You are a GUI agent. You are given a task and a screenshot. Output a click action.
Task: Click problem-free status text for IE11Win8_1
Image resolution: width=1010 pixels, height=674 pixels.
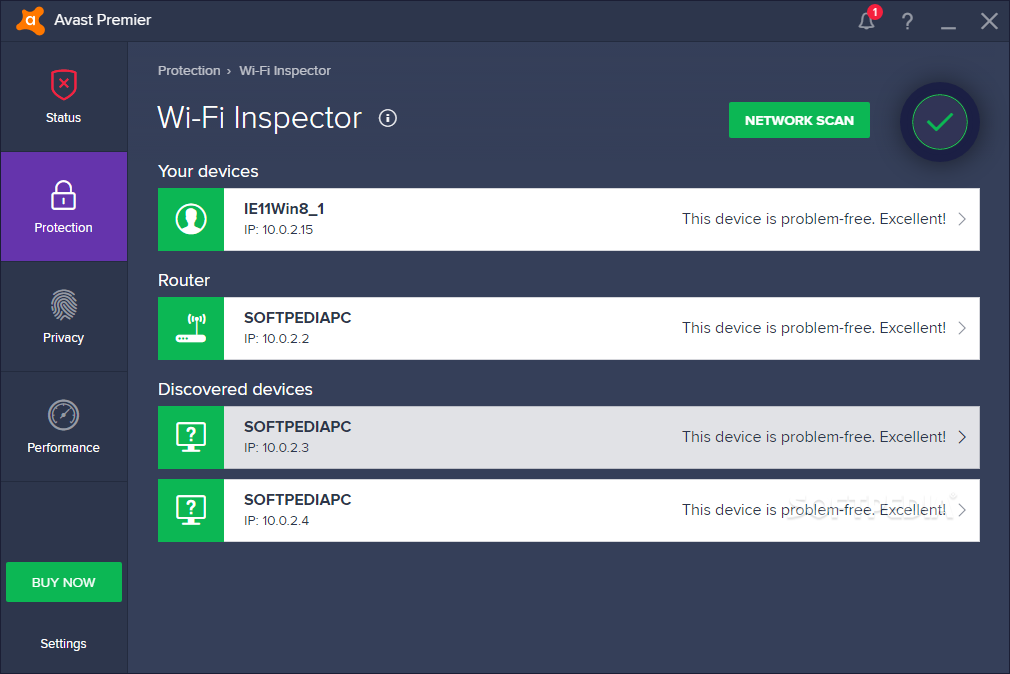pyautogui.click(x=814, y=219)
